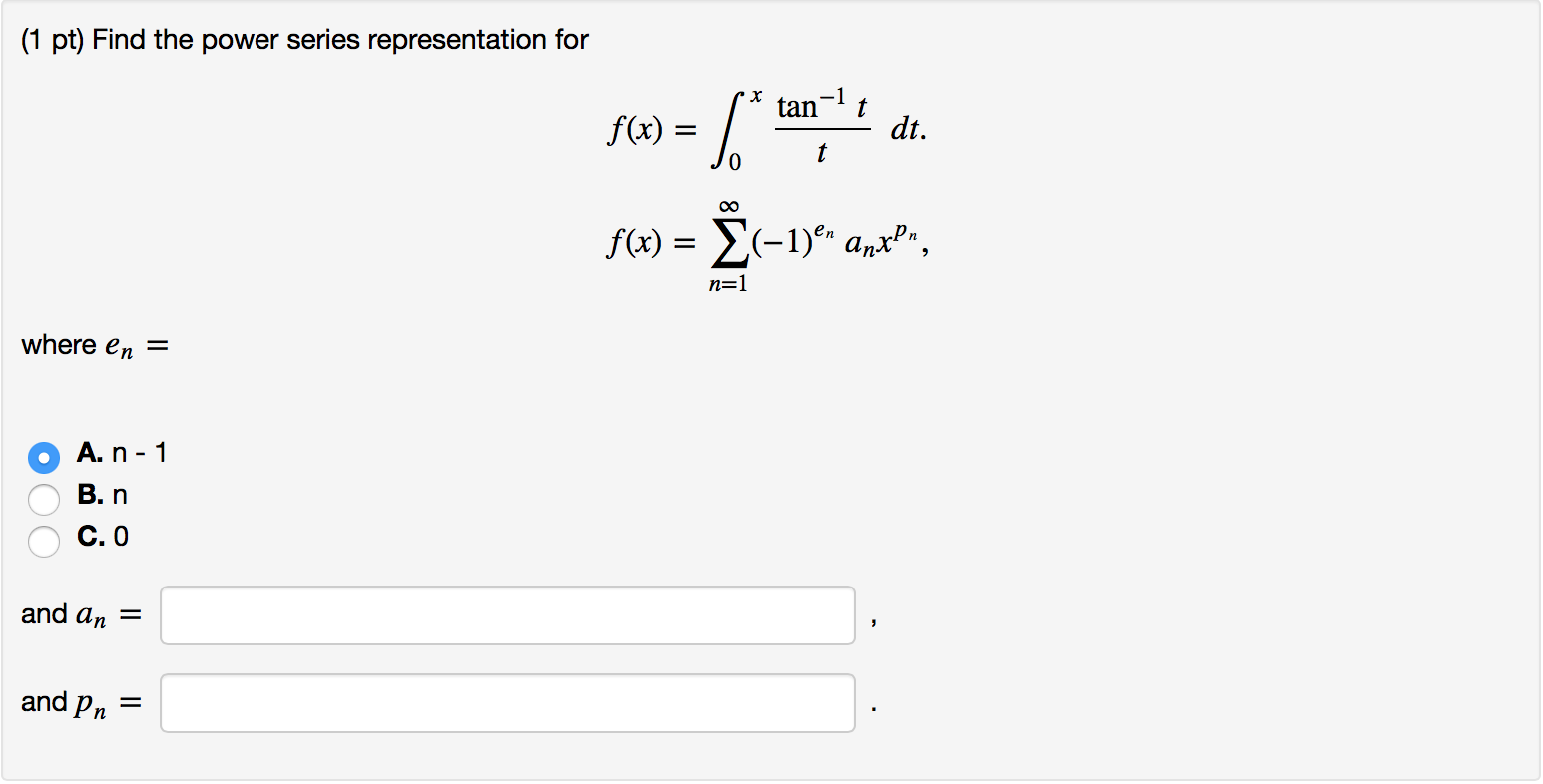Select answer choice A. n - 1
Image resolution: width=1543 pixels, height=784 pixels.
tap(121, 454)
